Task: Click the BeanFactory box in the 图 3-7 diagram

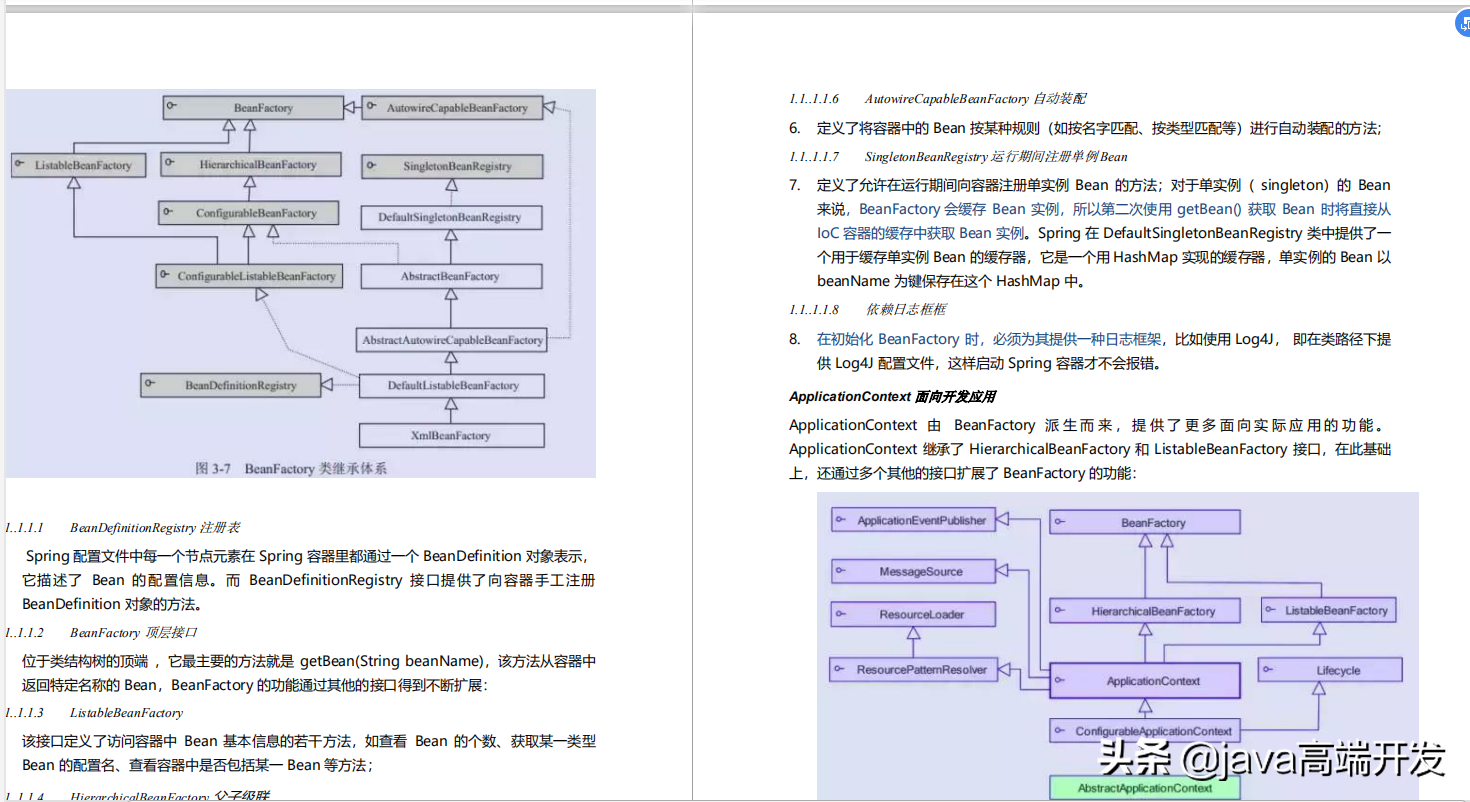Action: tap(251, 107)
